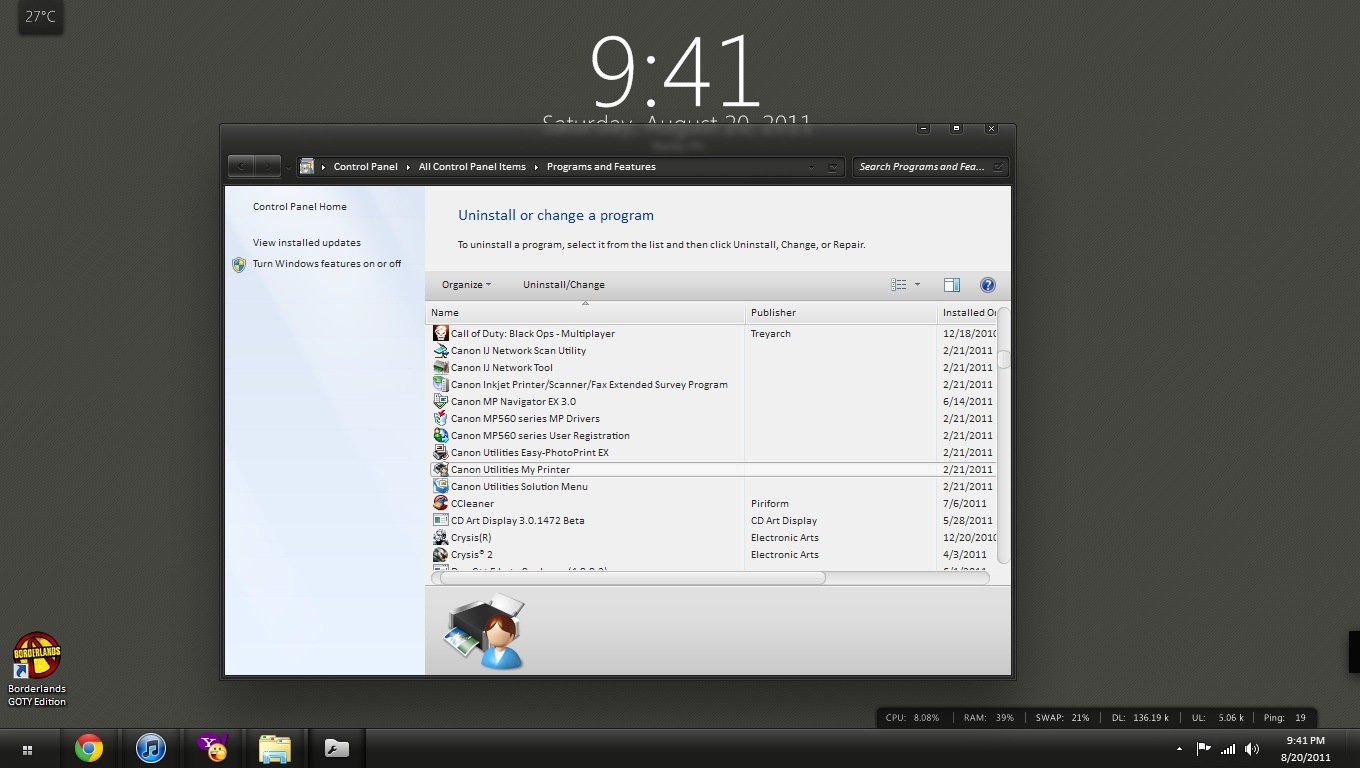Click the Search Programs and Features field

930,167
